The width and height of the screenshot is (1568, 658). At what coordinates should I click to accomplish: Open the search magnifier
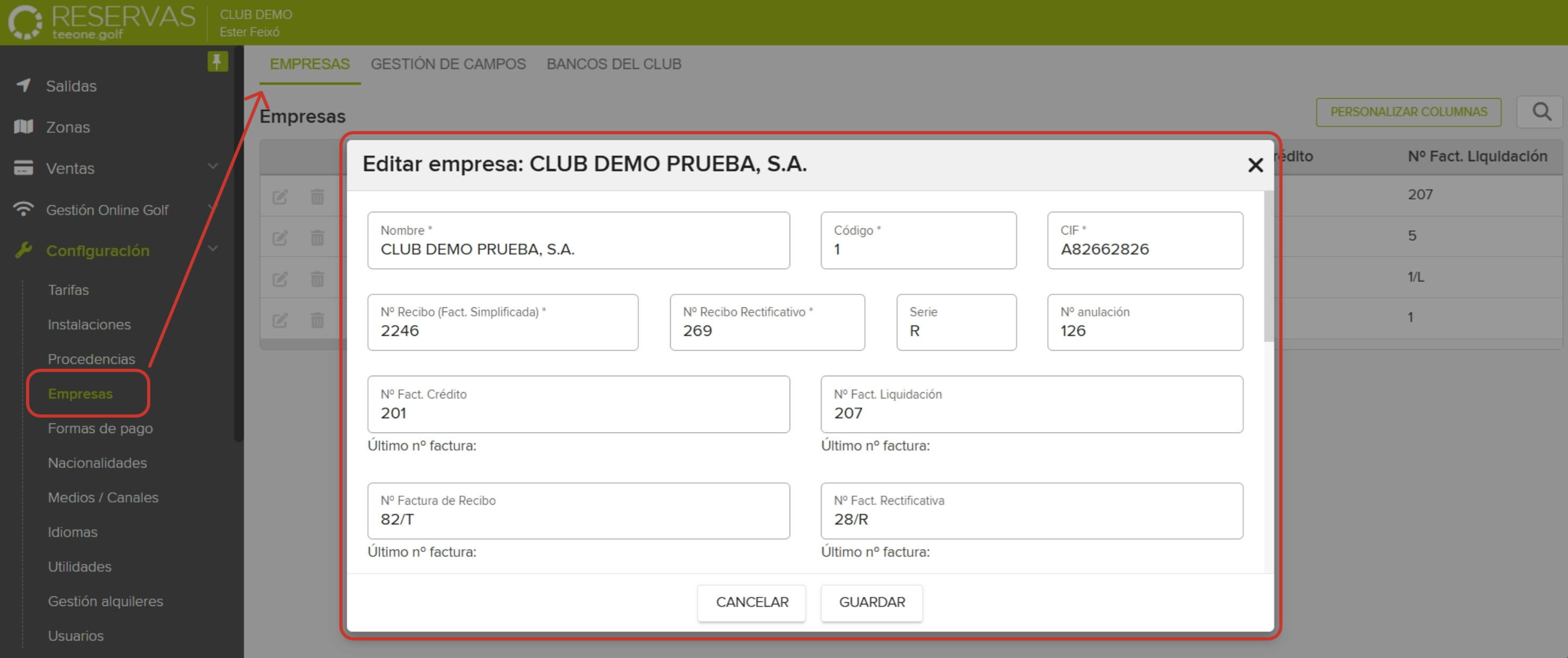point(1542,112)
